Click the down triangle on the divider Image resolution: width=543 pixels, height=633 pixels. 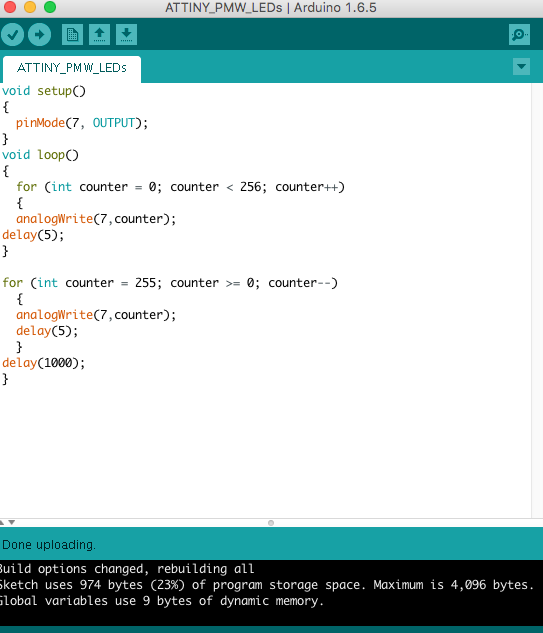(x=12, y=522)
